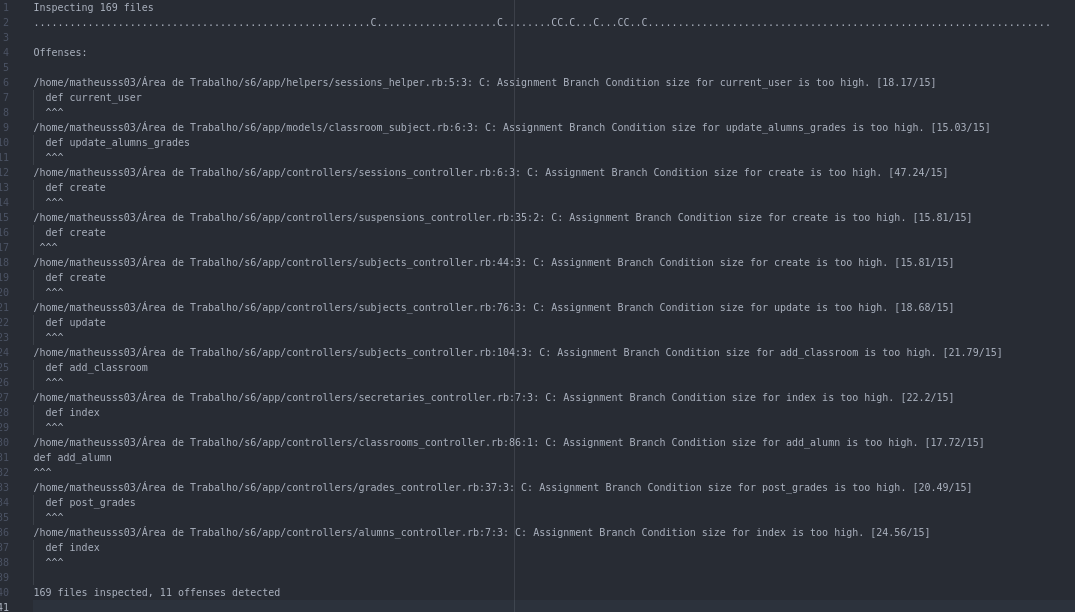The image size is (1075, 612).
Task: Click the 'def update_alumns_grades' line
Action: coord(117,143)
